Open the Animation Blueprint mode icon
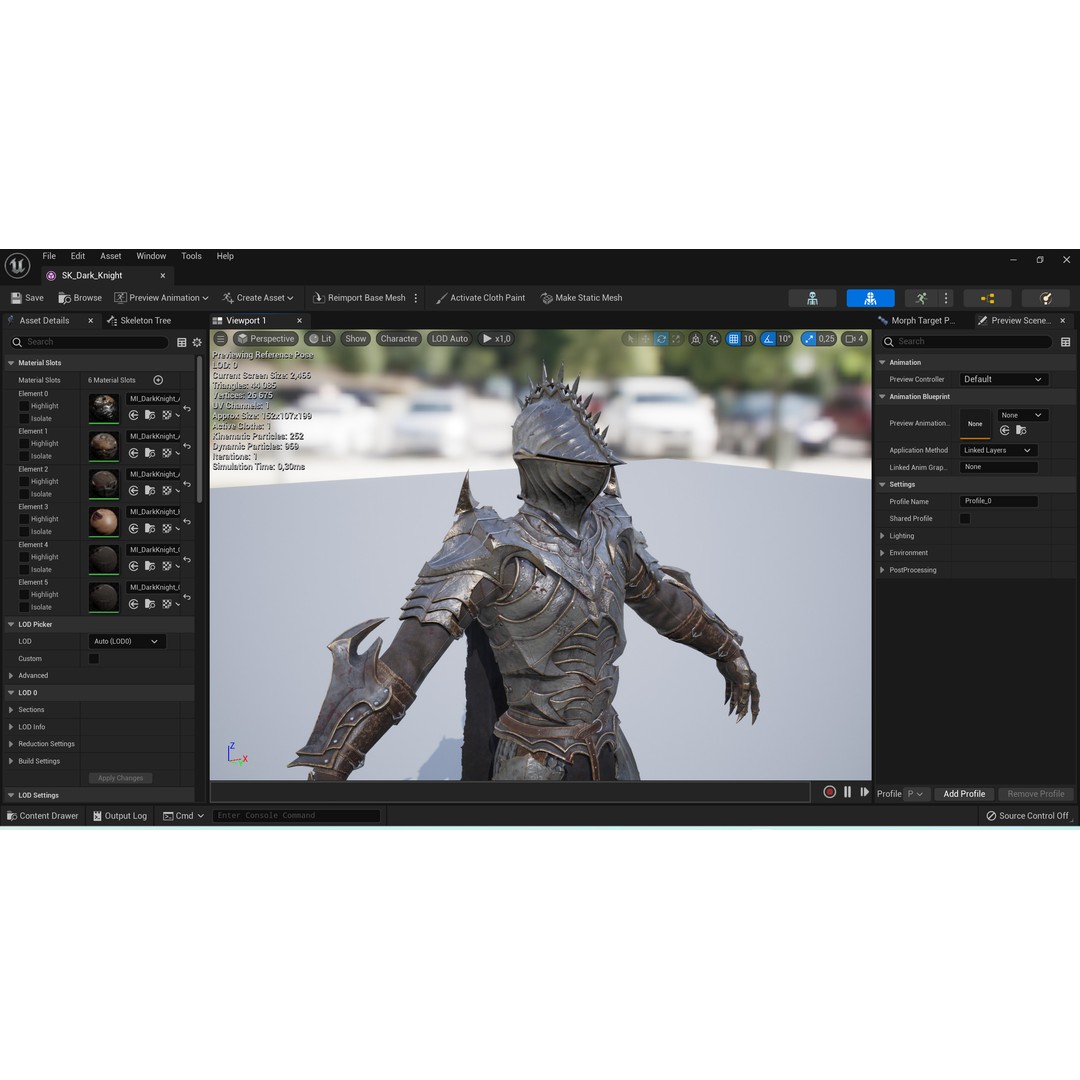Image resolution: width=1080 pixels, height=1080 pixels. 987,298
